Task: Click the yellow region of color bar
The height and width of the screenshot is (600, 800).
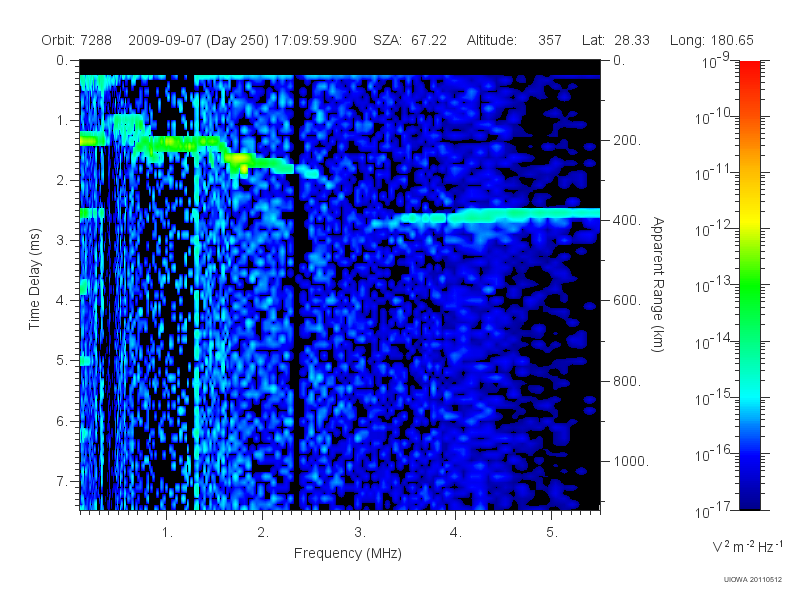Action: pos(749,217)
